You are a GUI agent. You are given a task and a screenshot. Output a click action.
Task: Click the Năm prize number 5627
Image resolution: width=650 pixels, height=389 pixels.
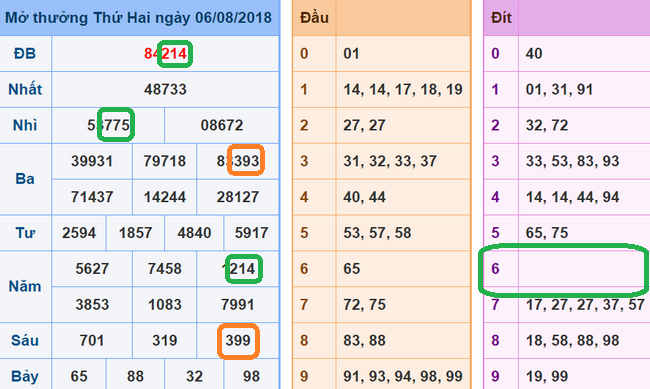tap(92, 269)
